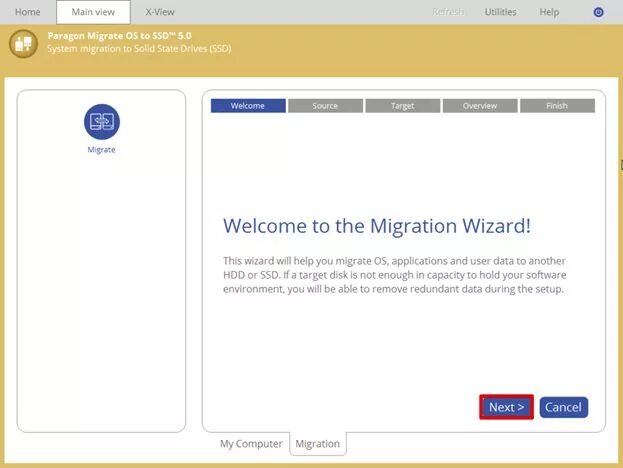Viewport: 623px width, 468px height.
Task: Click the Welcome to the Migration Wizard heading
Action: pyautogui.click(x=377, y=226)
